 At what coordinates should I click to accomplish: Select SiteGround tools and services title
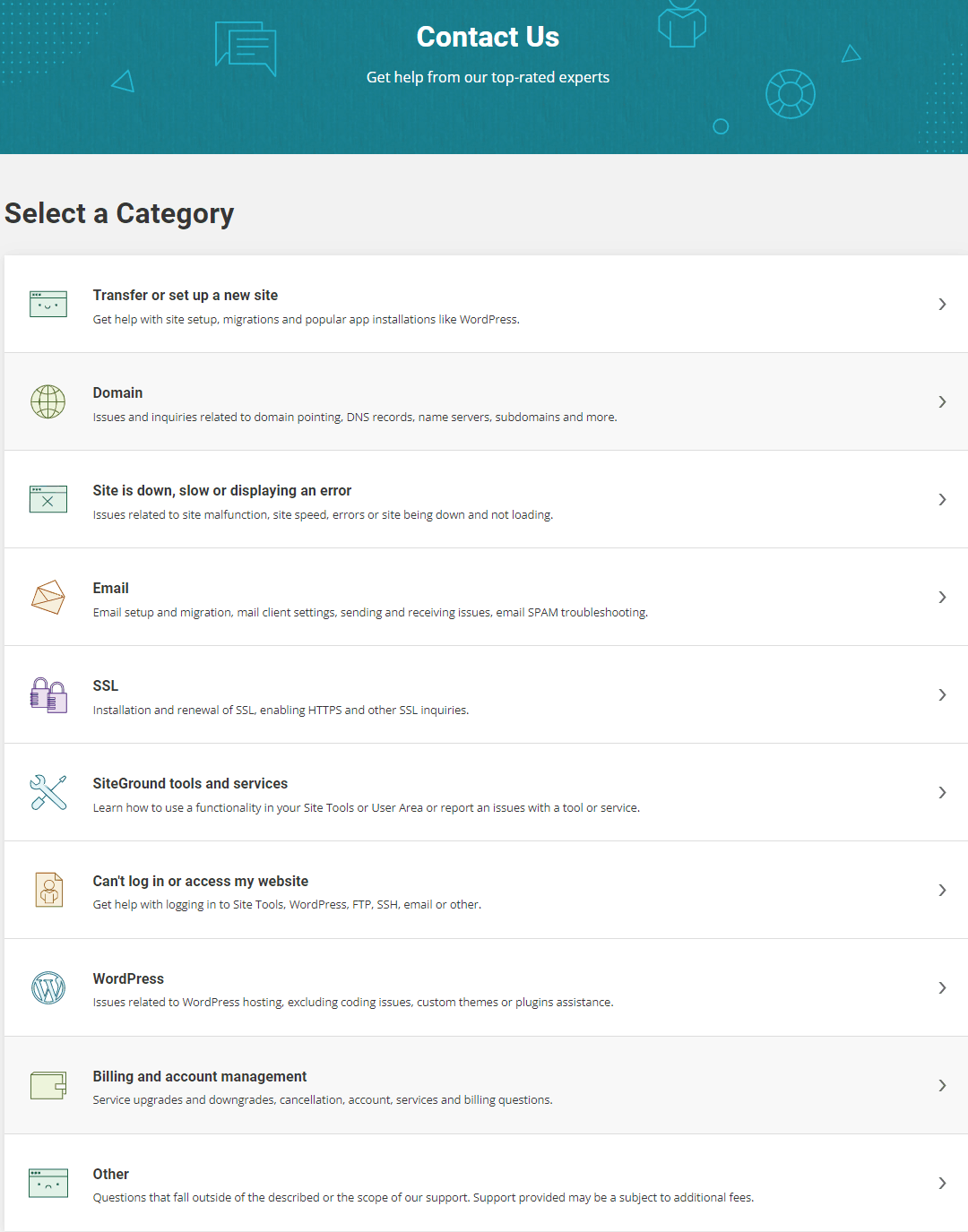point(190,783)
